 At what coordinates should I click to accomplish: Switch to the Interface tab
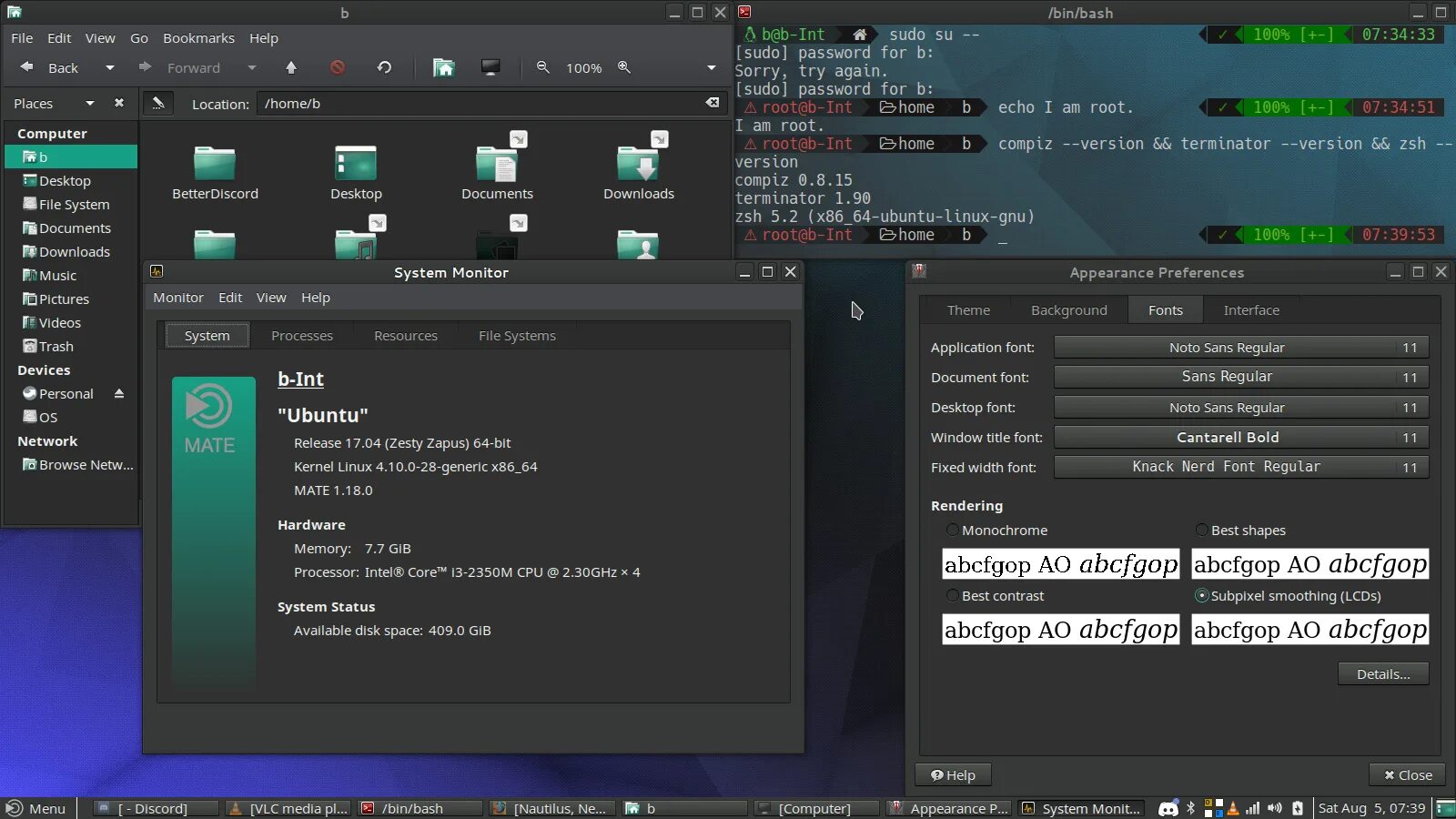point(1251,309)
